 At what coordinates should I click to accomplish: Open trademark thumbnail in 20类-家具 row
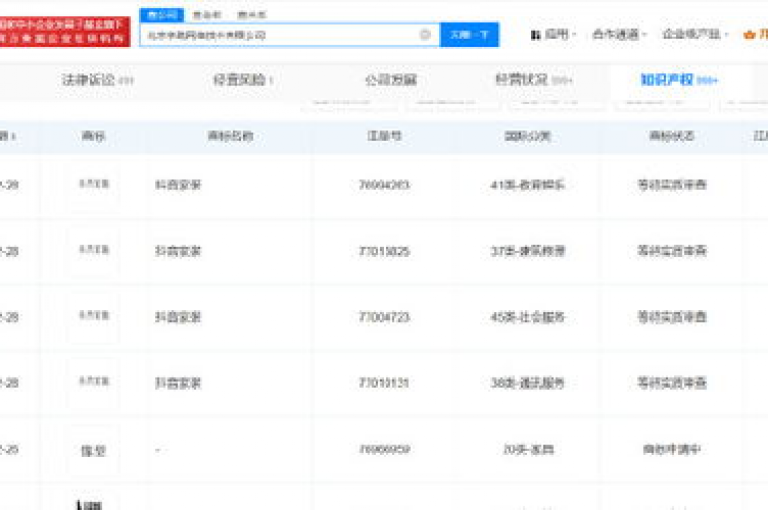click(94, 450)
